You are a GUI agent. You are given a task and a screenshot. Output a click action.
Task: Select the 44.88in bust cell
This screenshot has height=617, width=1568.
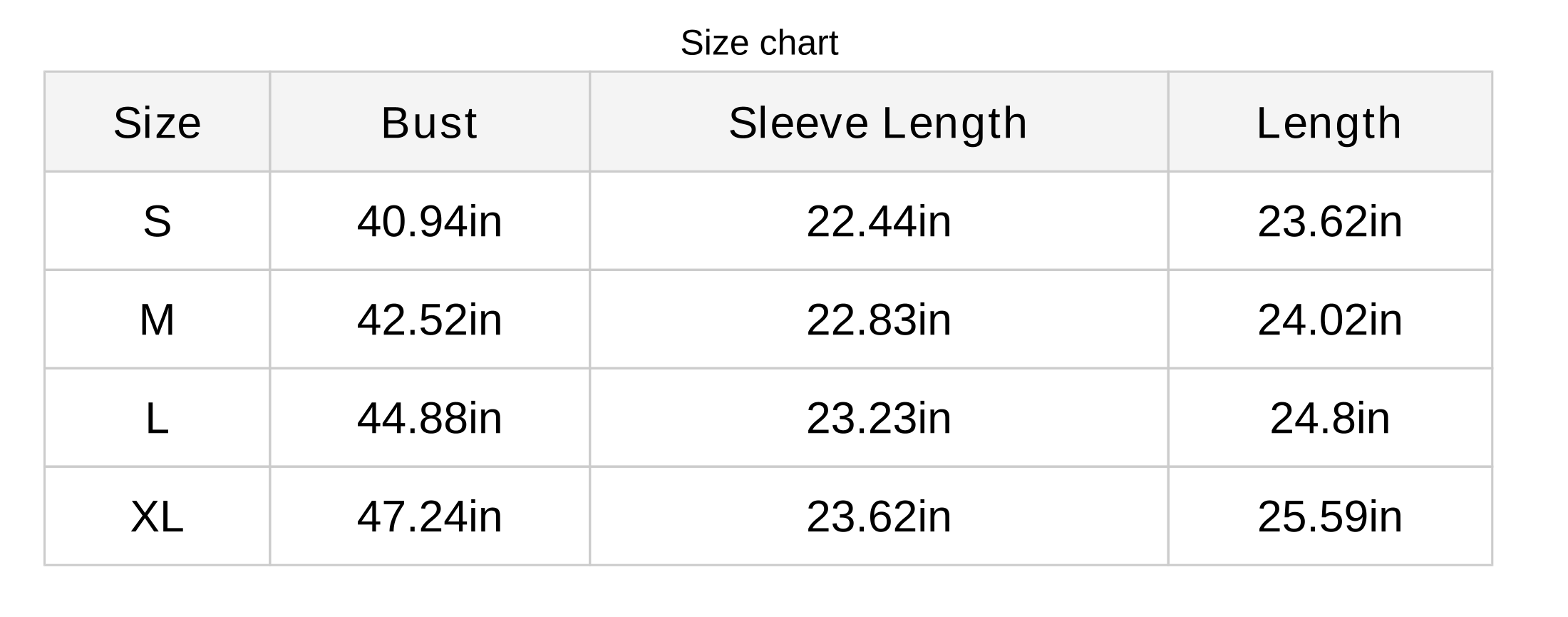click(x=429, y=418)
